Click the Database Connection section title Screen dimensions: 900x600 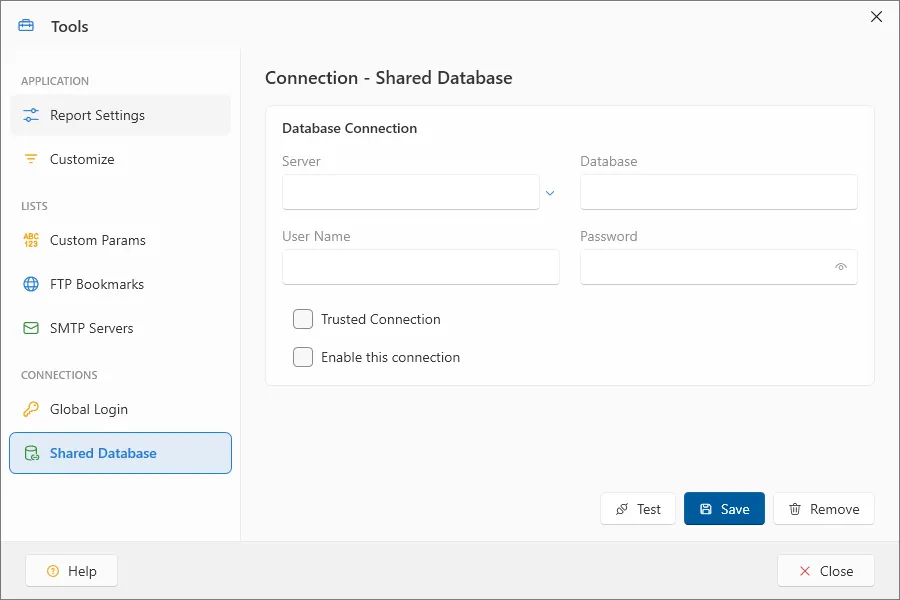click(350, 128)
